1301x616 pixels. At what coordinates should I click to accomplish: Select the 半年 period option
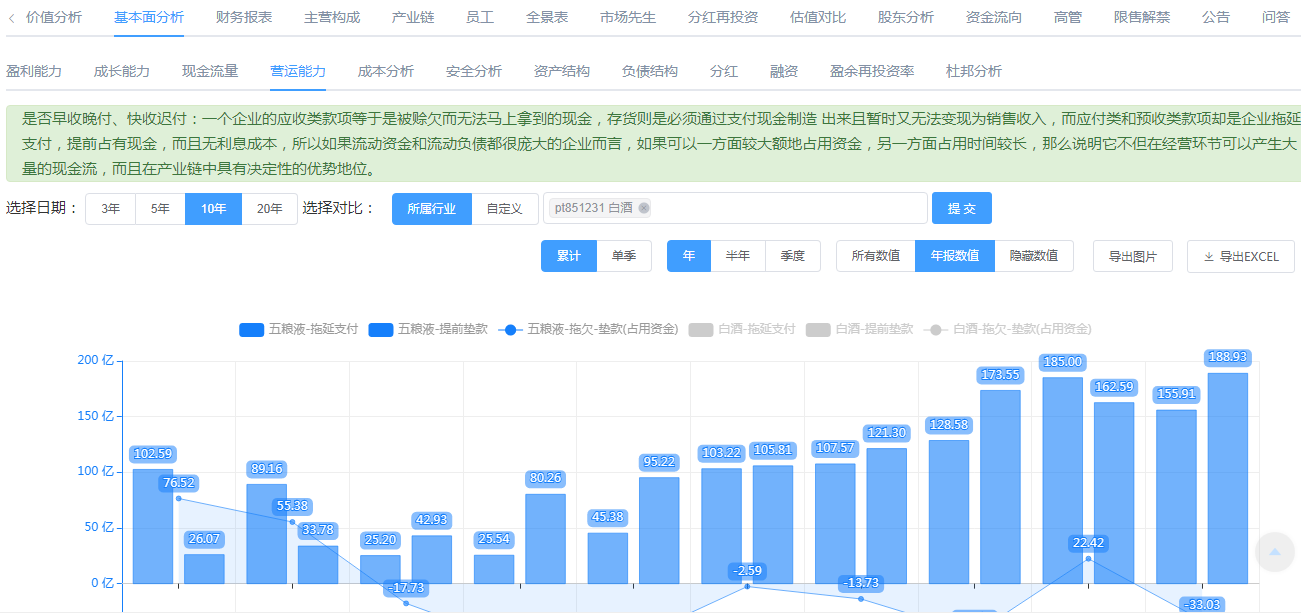click(738, 256)
